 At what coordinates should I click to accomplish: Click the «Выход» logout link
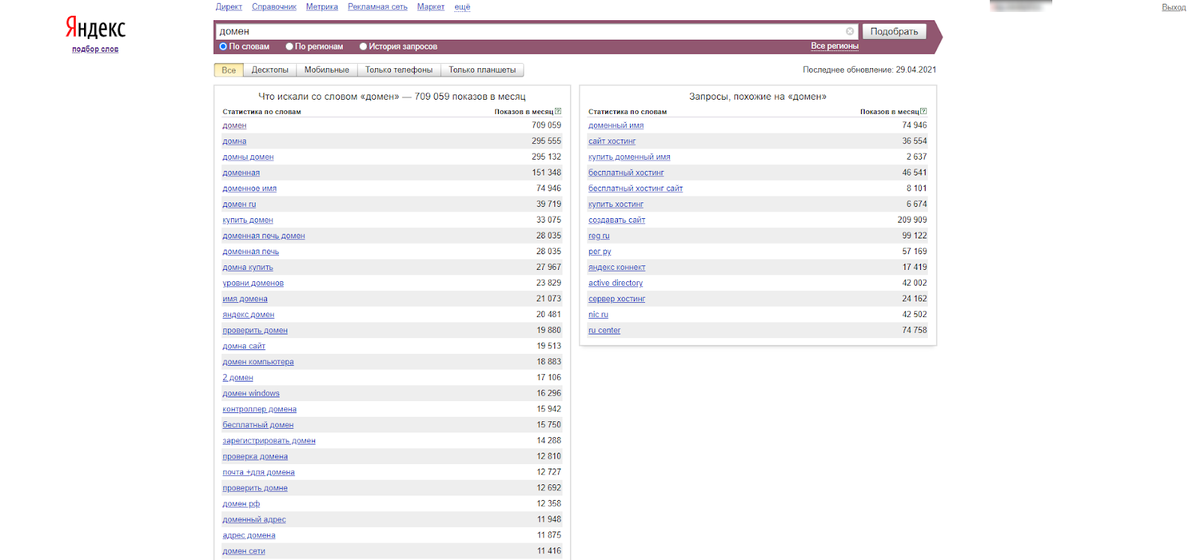coord(1174,7)
